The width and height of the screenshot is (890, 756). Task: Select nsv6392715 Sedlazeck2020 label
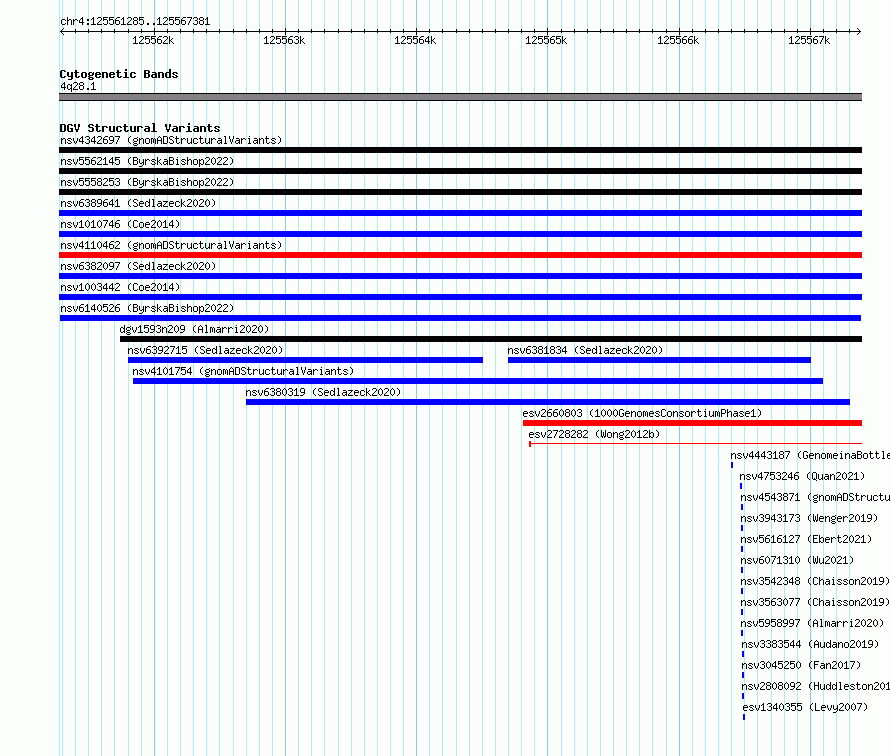coord(205,350)
